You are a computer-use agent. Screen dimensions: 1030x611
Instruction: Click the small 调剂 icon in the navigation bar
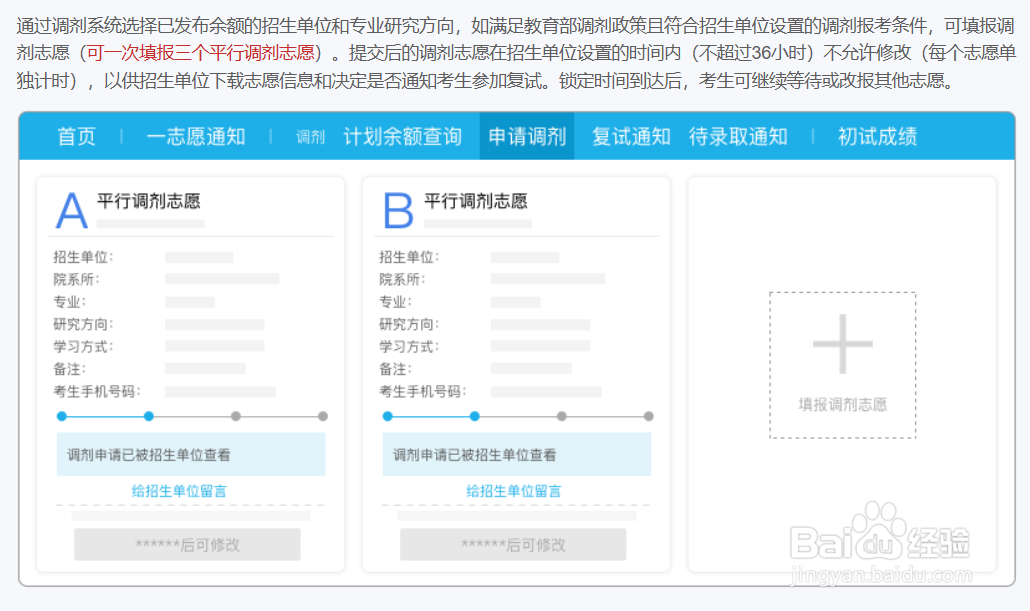point(309,138)
